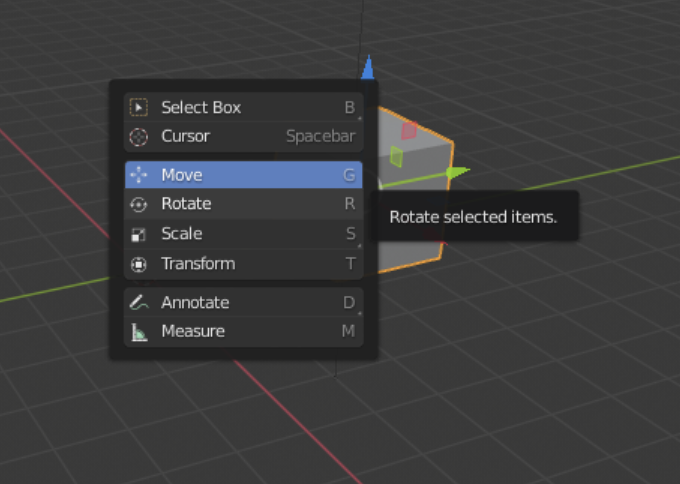Activate the Rotate tool icon
This screenshot has width=680, height=484.
pos(139,204)
